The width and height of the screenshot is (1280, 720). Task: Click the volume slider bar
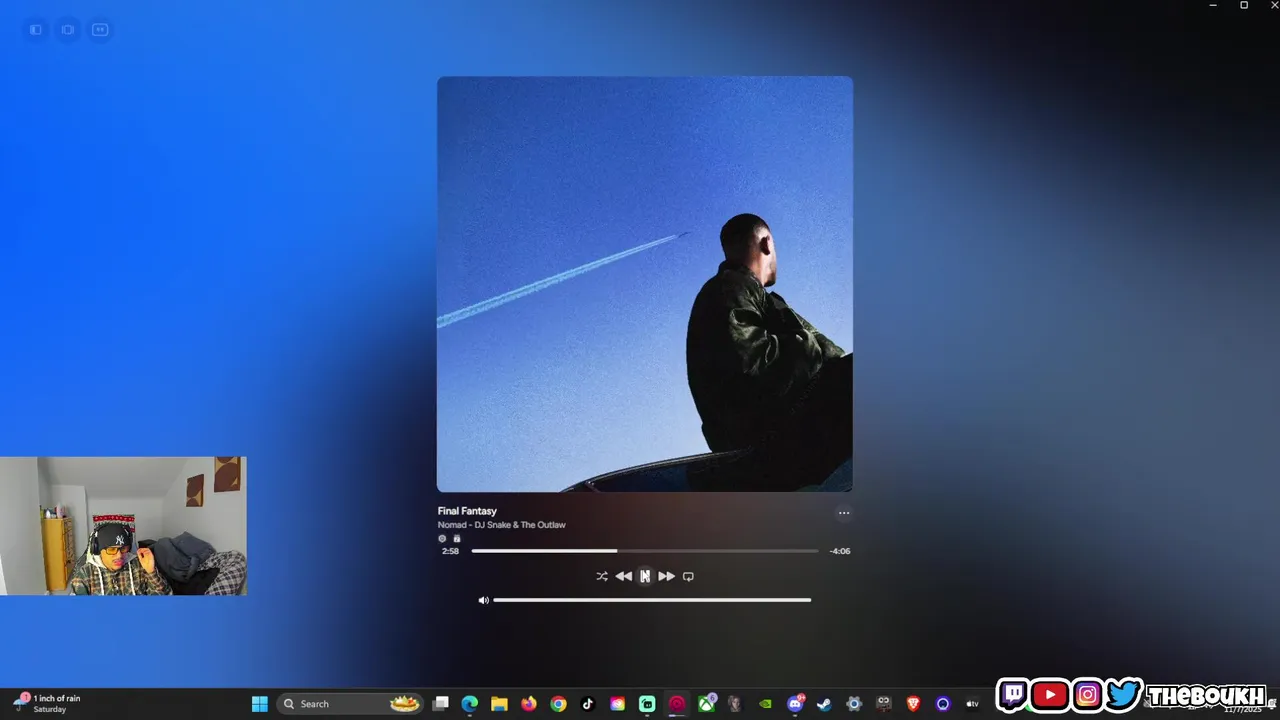[652, 600]
